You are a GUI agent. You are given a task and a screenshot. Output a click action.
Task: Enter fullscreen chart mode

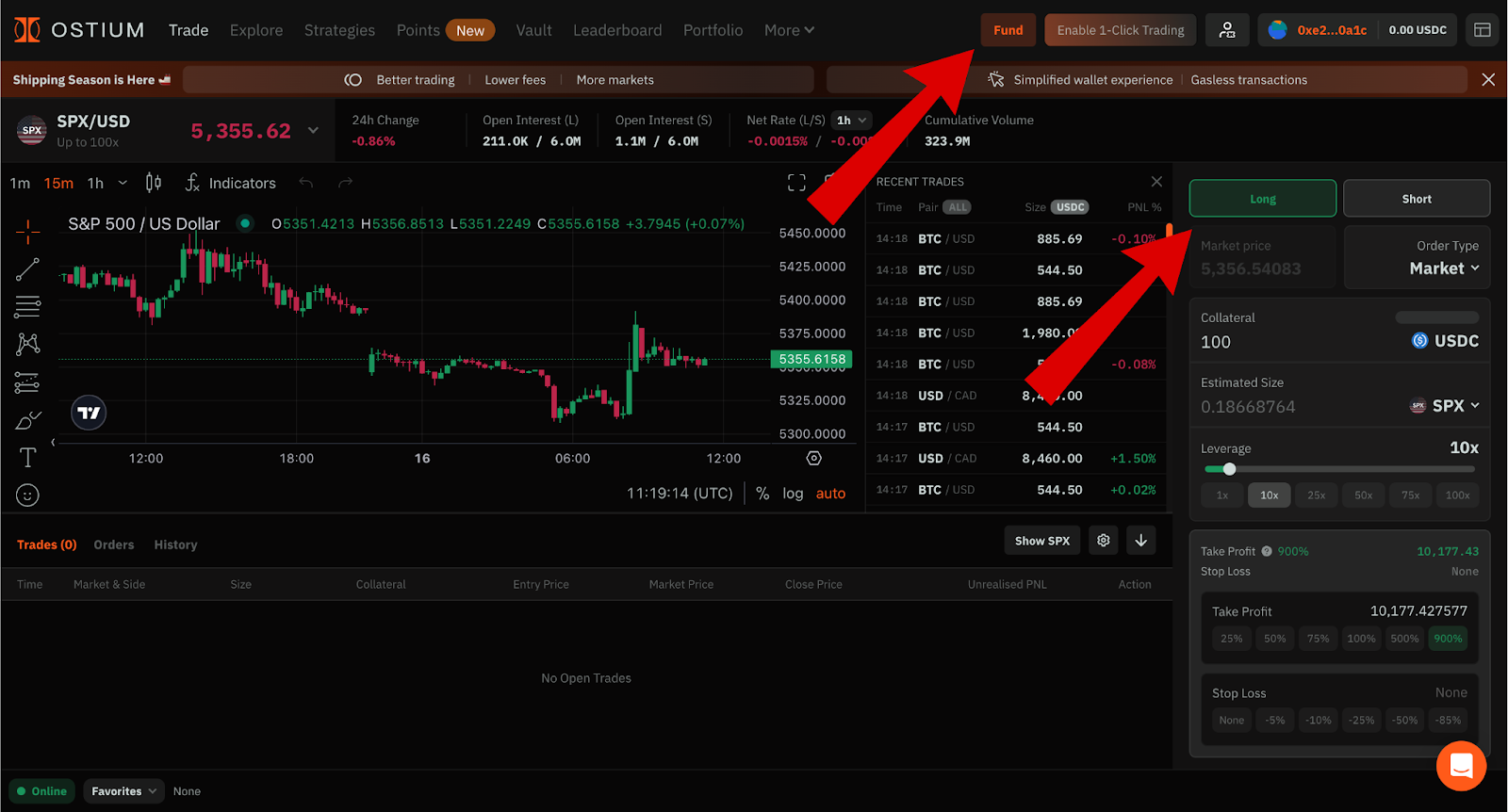pos(796,183)
